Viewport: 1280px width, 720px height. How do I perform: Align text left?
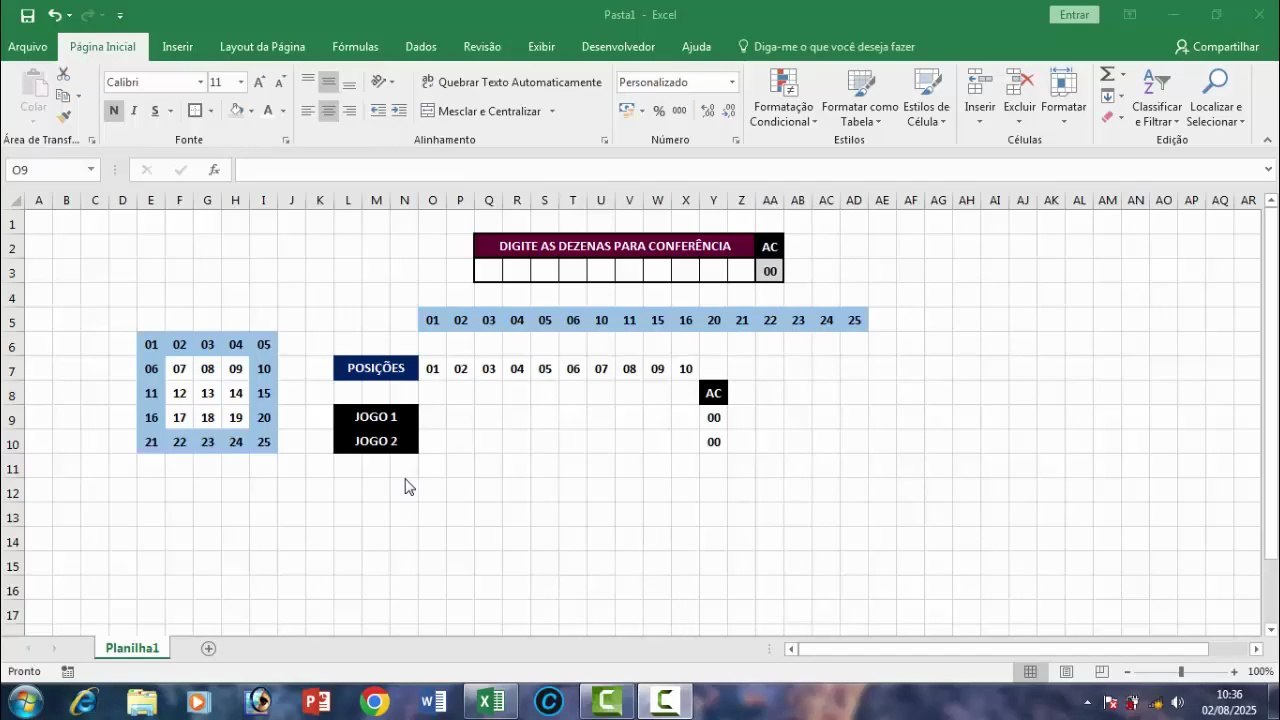point(308,111)
